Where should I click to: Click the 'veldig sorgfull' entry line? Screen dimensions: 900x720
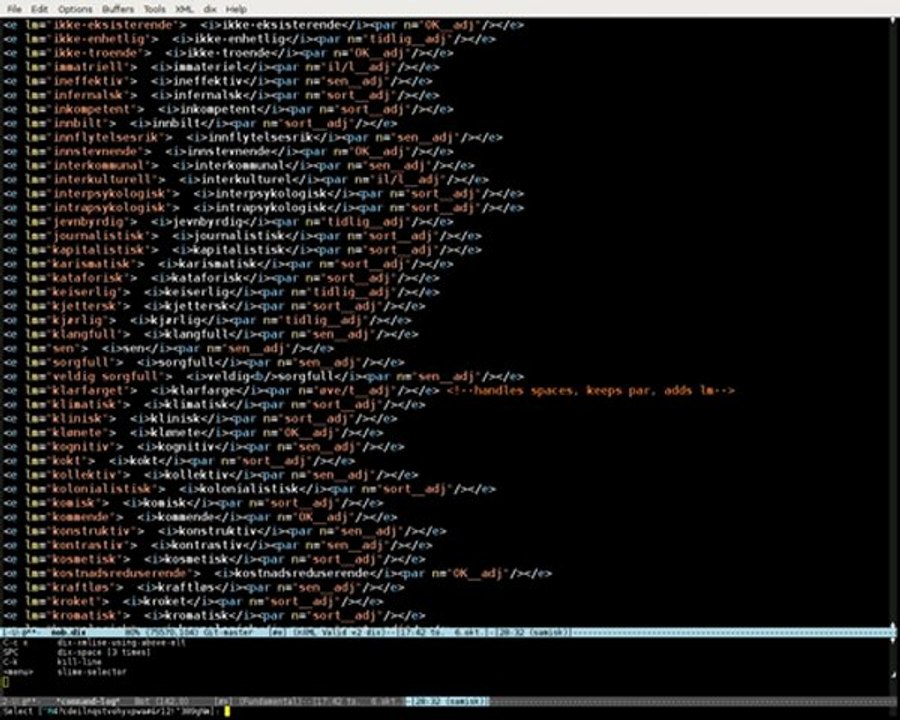tap(263, 377)
